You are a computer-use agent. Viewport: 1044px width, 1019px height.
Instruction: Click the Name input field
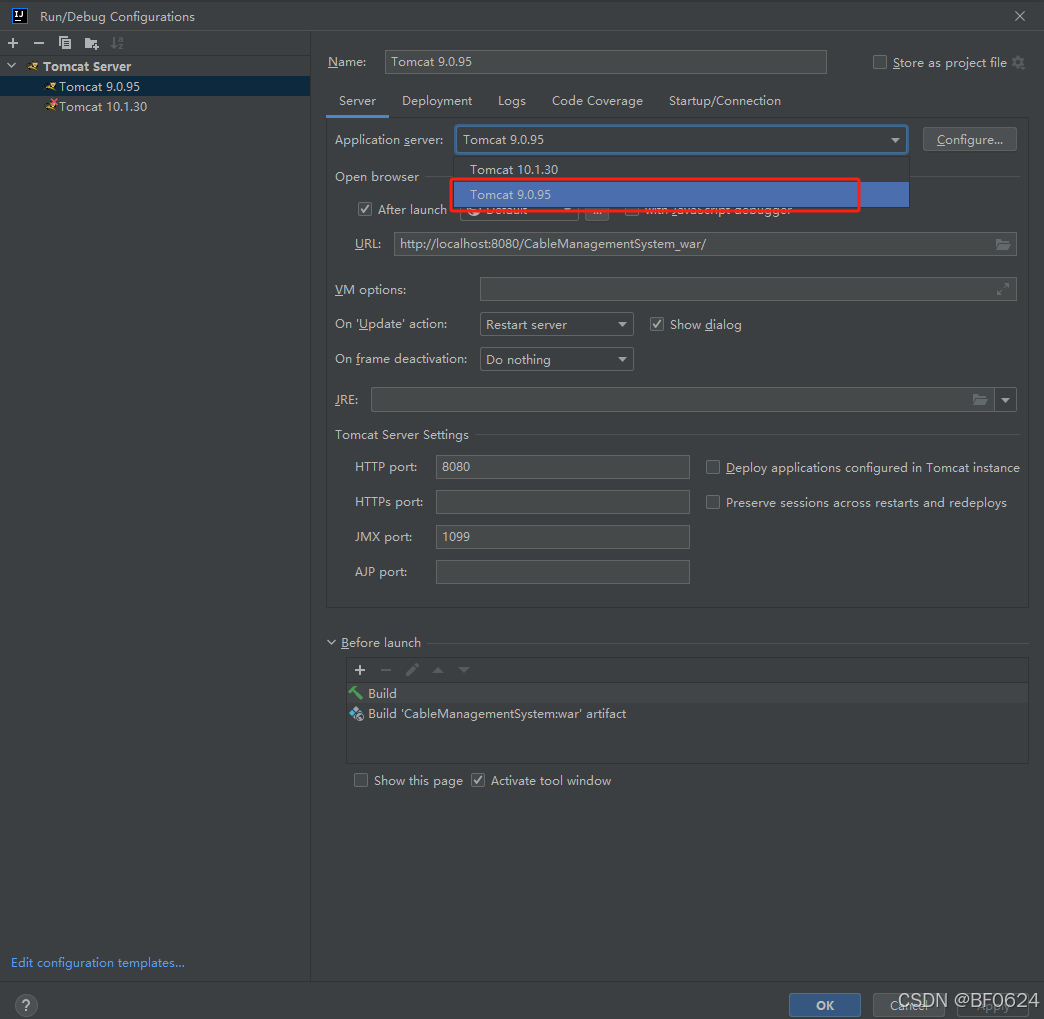[x=605, y=62]
